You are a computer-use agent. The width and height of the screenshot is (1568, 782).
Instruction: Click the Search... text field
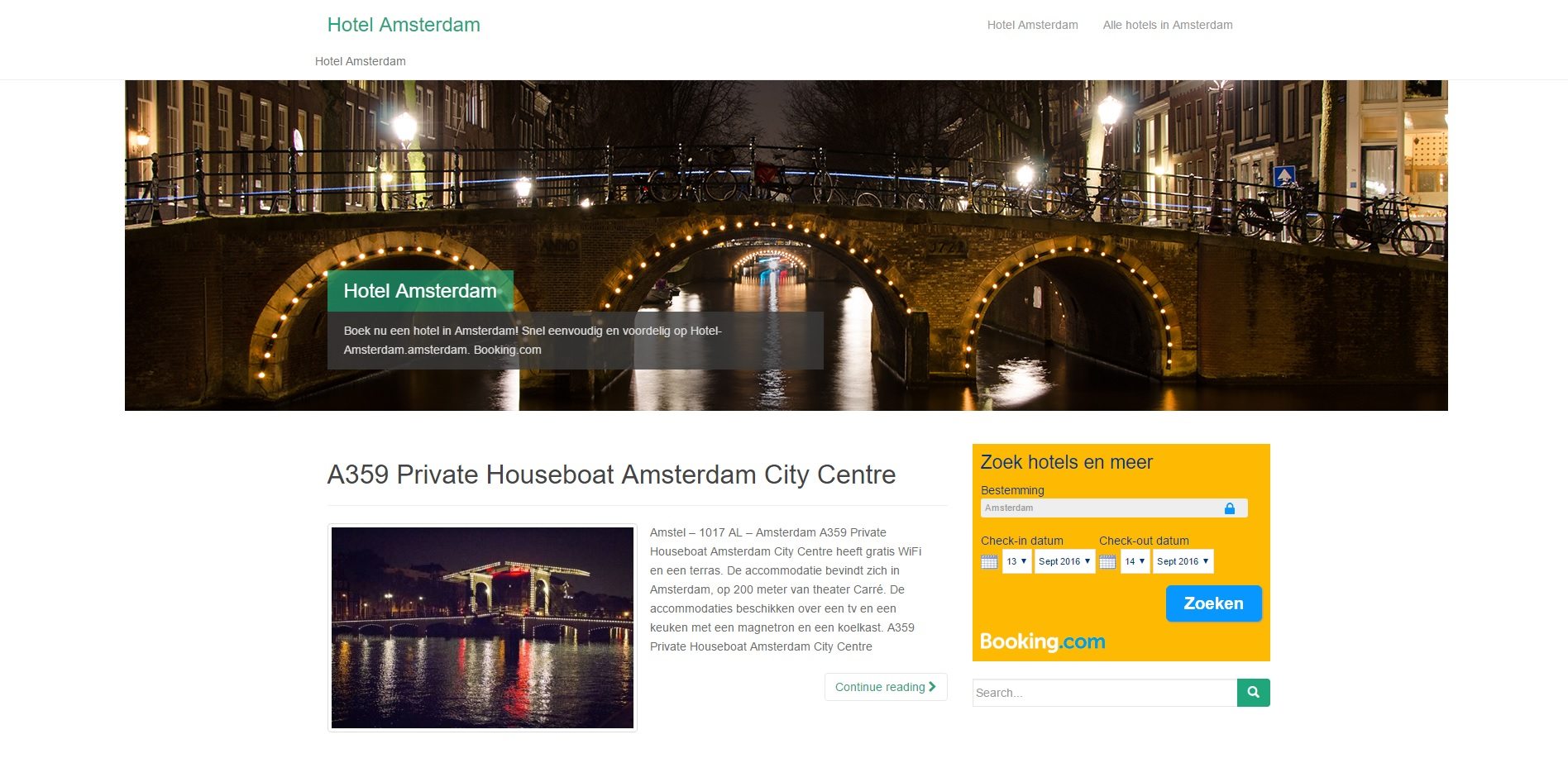click(x=1104, y=693)
